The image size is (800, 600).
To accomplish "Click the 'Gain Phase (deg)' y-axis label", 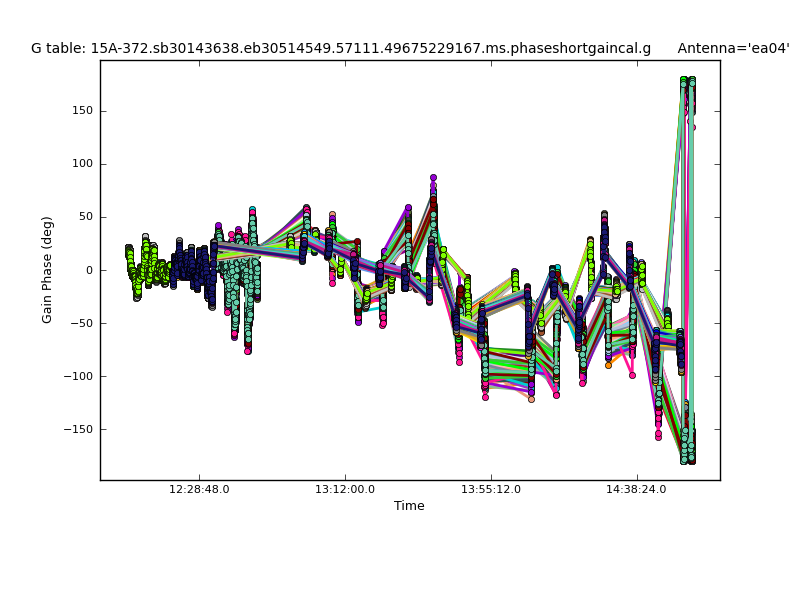I will tap(47, 270).
